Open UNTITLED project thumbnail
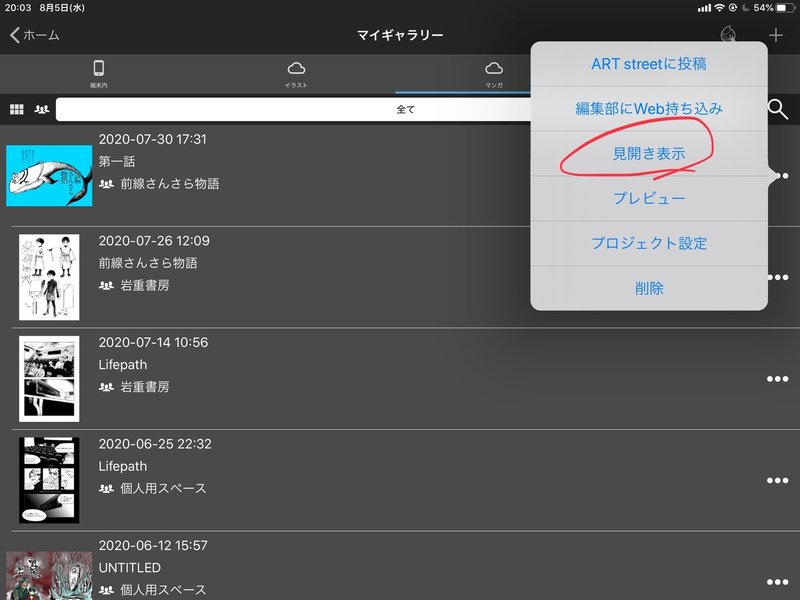Screen dimensions: 800x600 click(x=49, y=576)
